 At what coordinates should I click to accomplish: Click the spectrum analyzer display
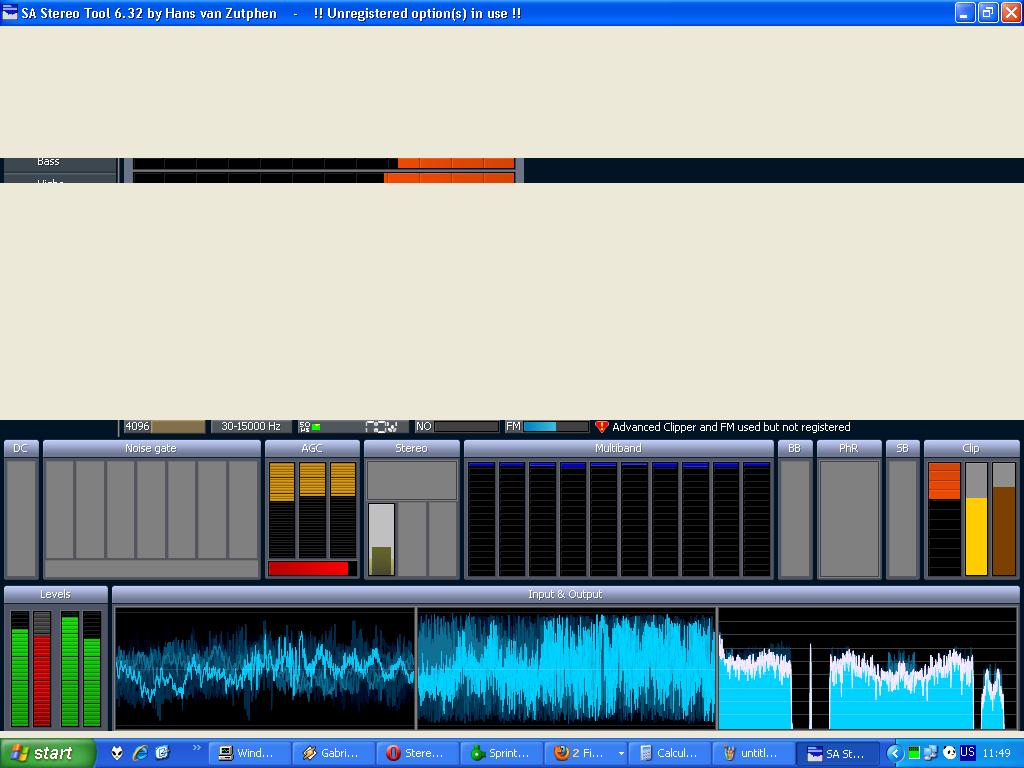867,667
